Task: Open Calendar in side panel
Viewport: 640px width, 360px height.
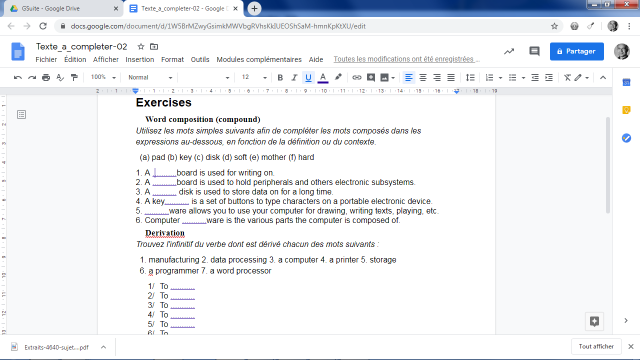Action: [626, 83]
